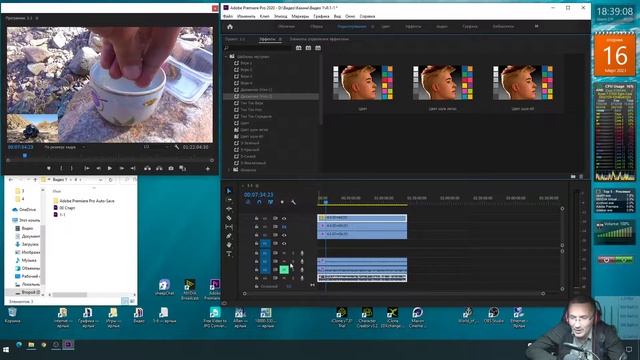
Task: Switch to 'Элементы управления эффектами' tab
Action: click(319, 39)
